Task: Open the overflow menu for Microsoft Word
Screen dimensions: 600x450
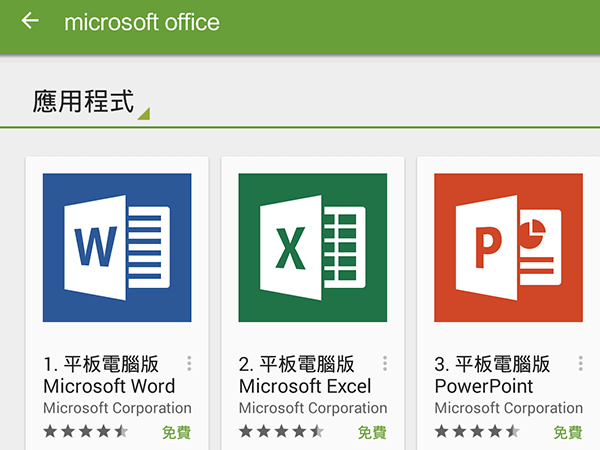Action: [189, 364]
